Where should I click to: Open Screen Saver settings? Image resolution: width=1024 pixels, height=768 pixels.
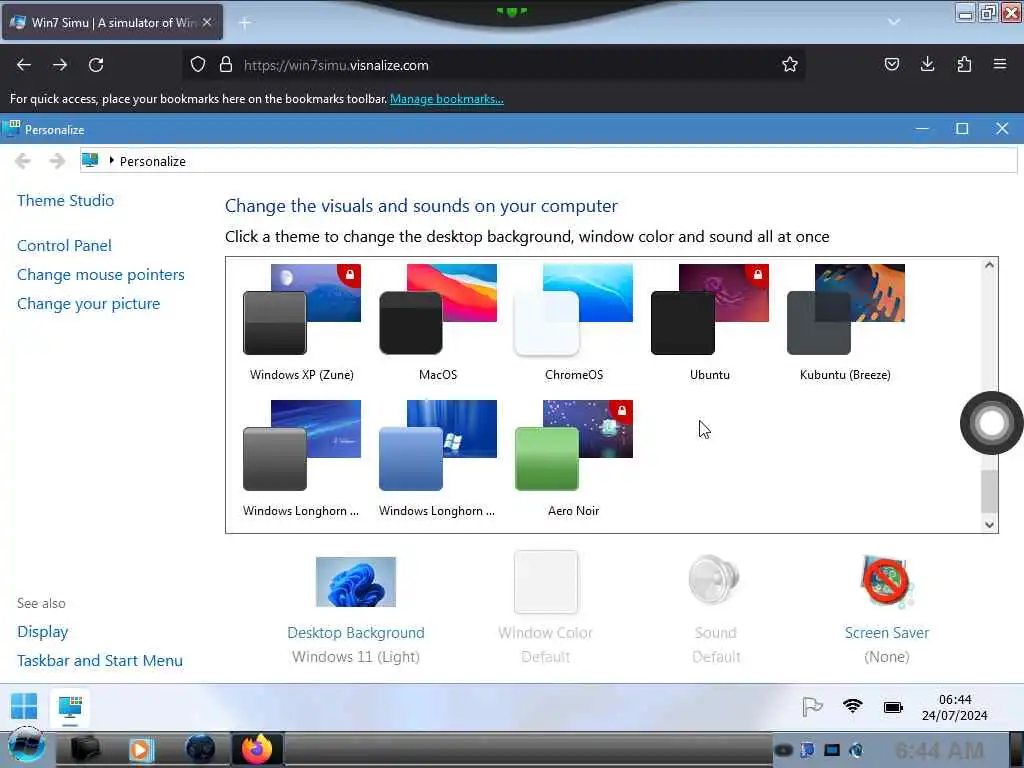(886, 609)
